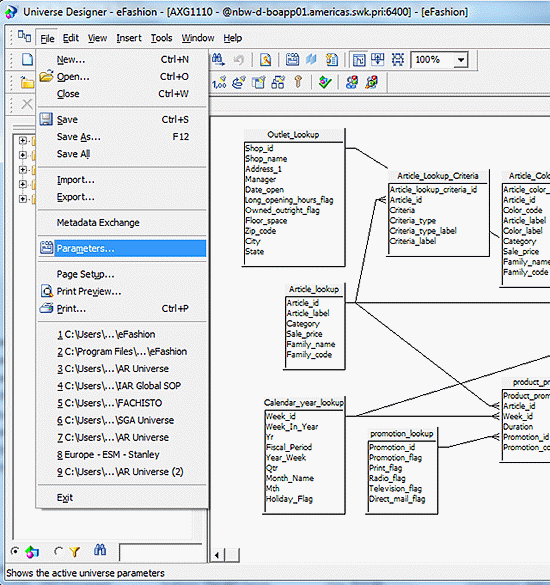550x585 pixels.
Task: Click the left arrow of horizontal scrollbar
Action: tap(217, 555)
